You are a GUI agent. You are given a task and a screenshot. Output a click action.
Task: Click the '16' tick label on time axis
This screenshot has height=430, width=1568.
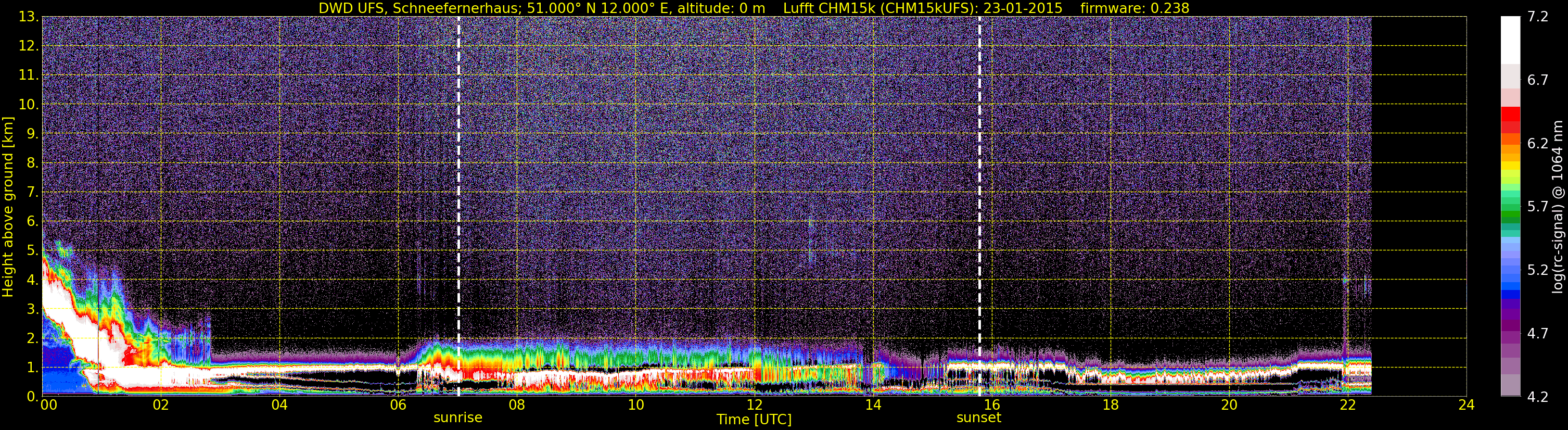tap(991, 405)
